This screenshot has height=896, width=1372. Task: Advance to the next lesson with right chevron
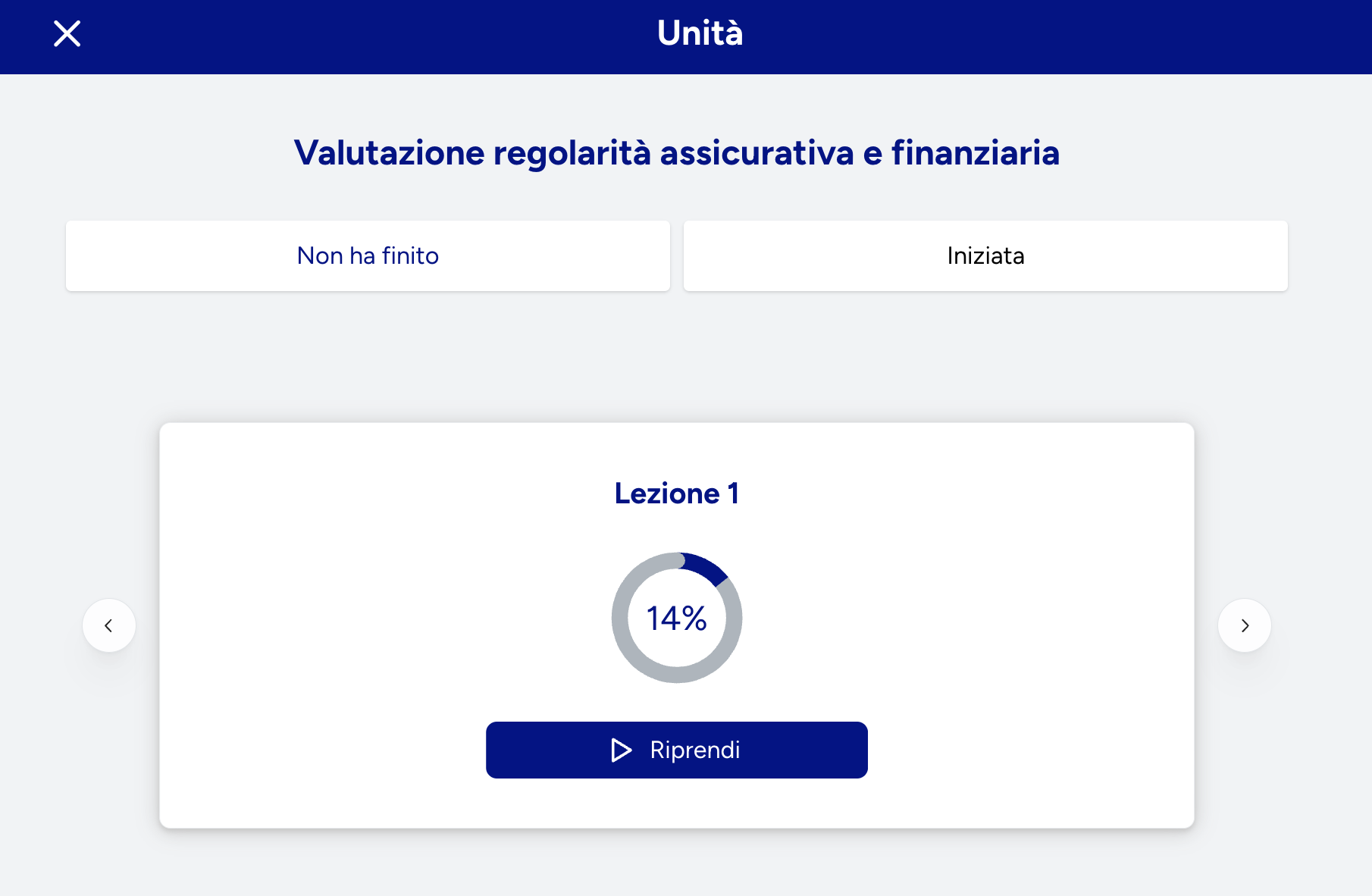(x=1244, y=625)
